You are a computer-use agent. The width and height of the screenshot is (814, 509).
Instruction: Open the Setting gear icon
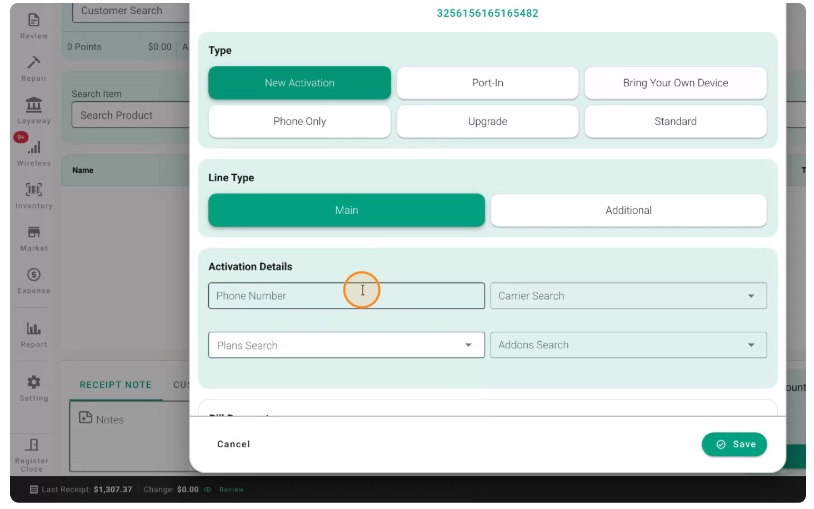[x=34, y=382]
